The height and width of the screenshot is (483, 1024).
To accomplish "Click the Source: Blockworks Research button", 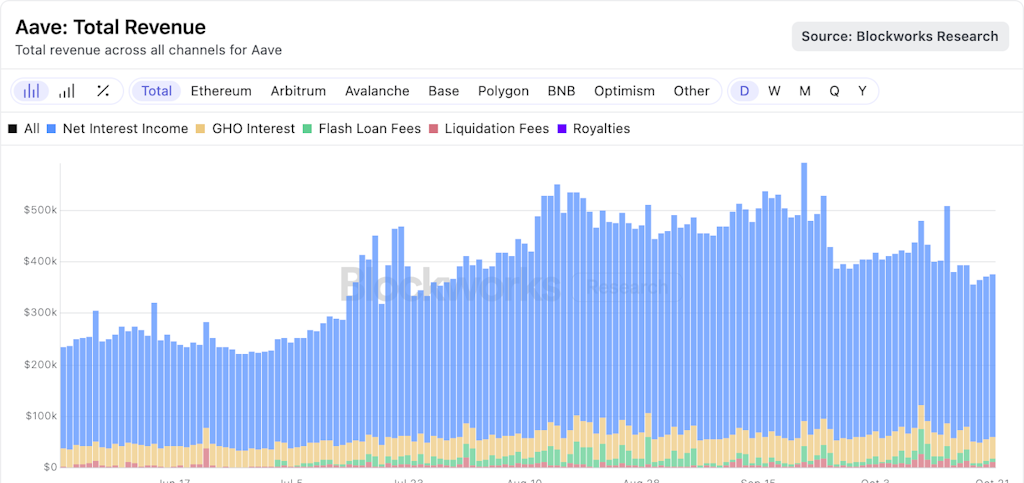I will (900, 37).
